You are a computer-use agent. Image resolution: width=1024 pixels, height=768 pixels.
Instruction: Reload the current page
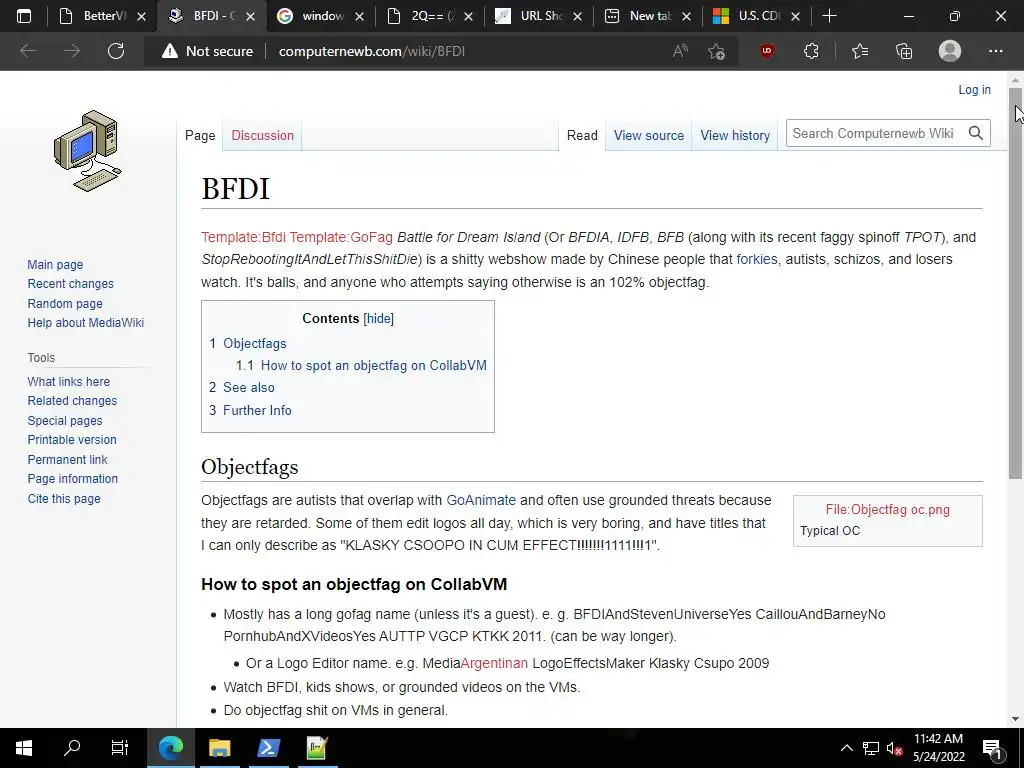(x=116, y=51)
